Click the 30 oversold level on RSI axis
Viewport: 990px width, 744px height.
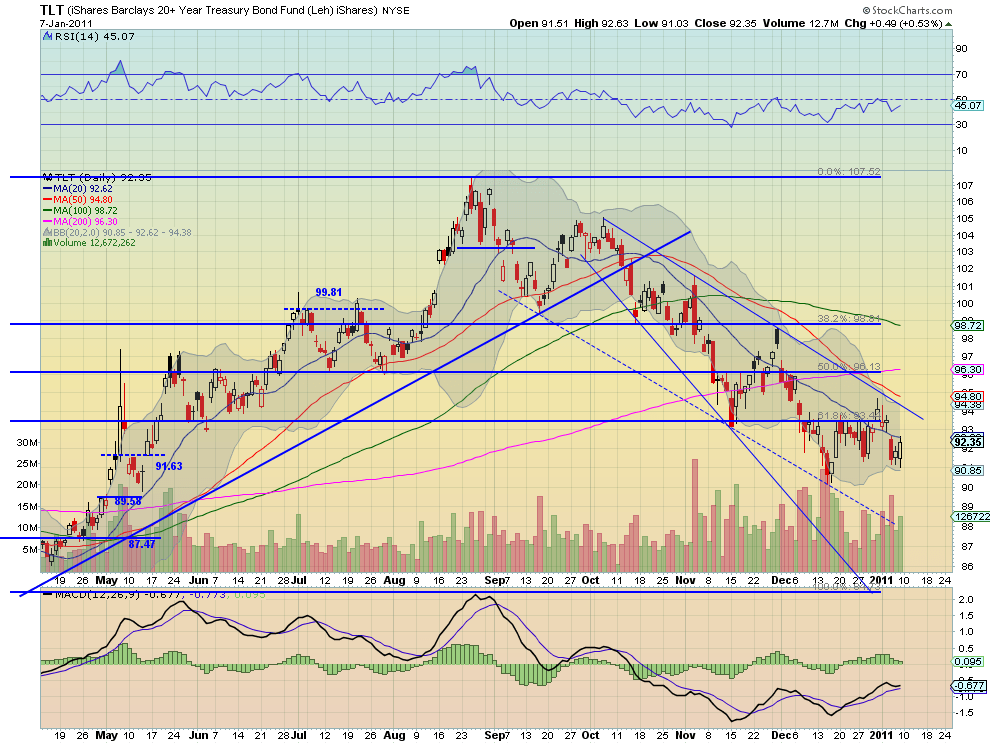(961, 124)
